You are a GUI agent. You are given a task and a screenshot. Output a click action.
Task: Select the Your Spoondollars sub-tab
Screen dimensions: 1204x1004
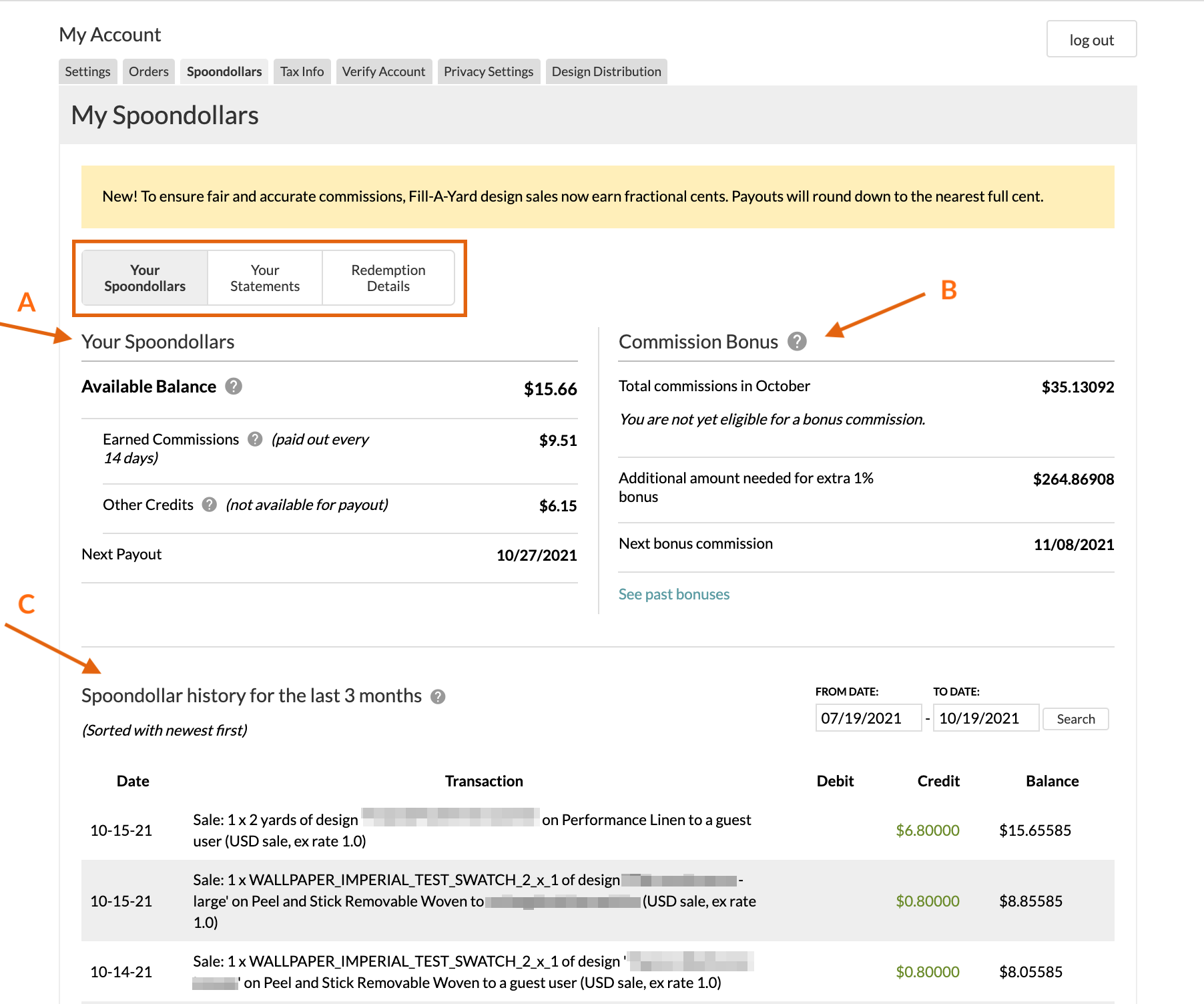click(145, 278)
